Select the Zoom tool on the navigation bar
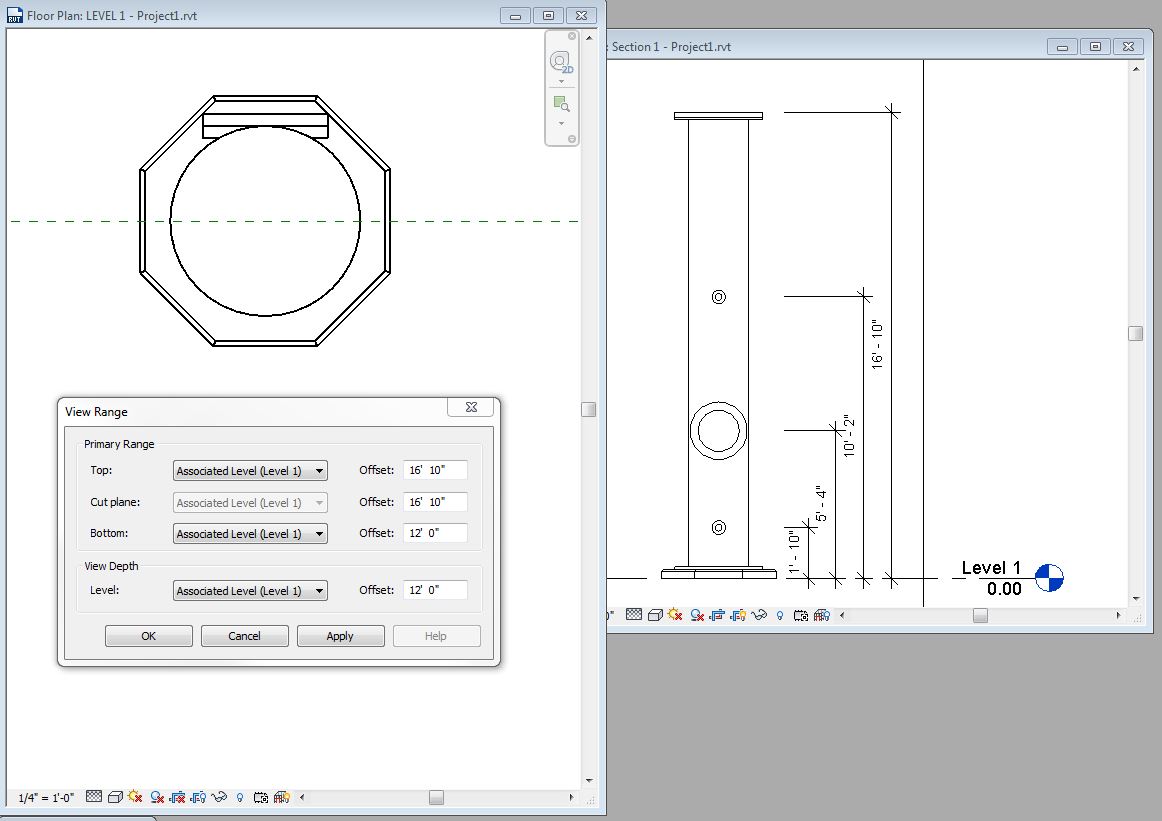Screen dimensions: 1162x821 tap(560, 103)
